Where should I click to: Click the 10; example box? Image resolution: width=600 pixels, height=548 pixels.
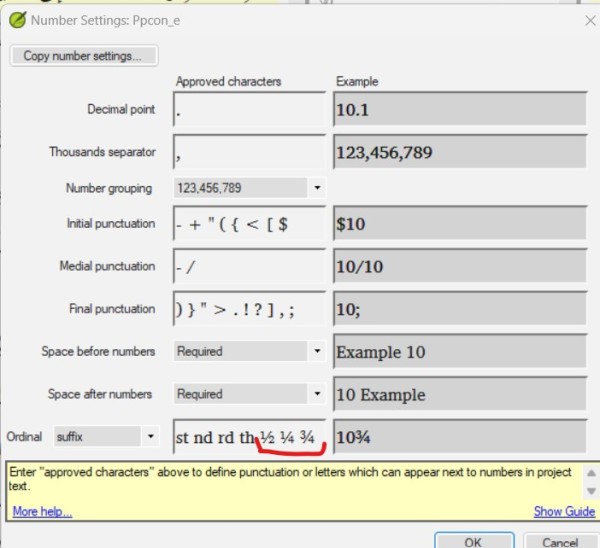[x=460, y=309]
